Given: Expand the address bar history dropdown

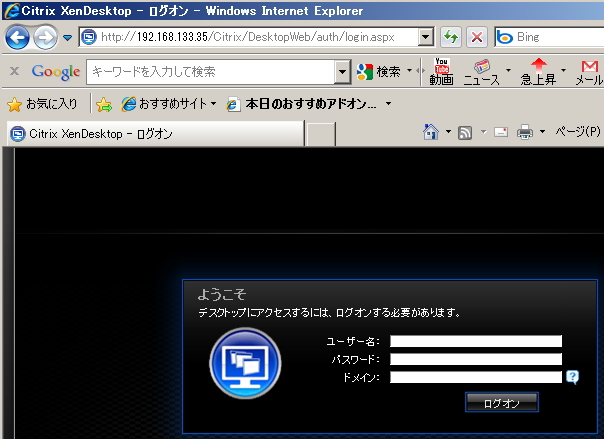Looking at the screenshot, I should click(x=426, y=37).
